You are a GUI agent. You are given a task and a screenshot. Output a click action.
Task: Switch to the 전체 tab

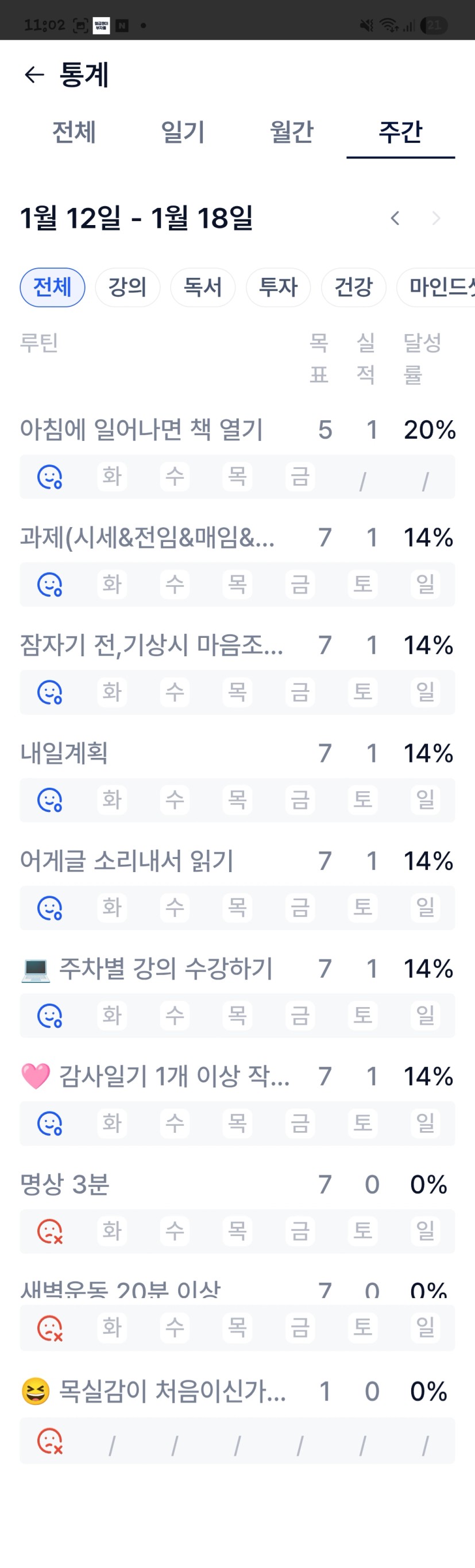coord(74,132)
